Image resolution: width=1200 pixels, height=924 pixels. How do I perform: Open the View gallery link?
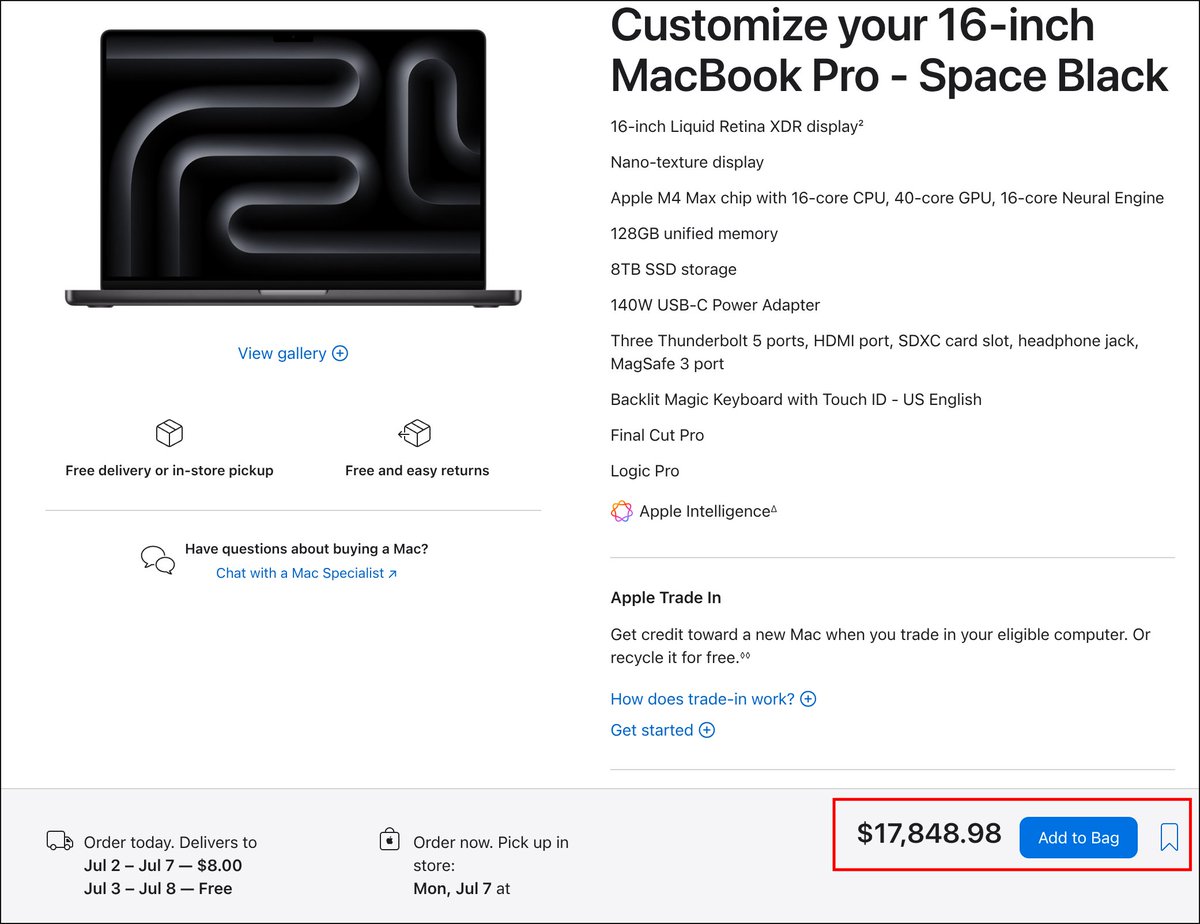[x=282, y=353]
